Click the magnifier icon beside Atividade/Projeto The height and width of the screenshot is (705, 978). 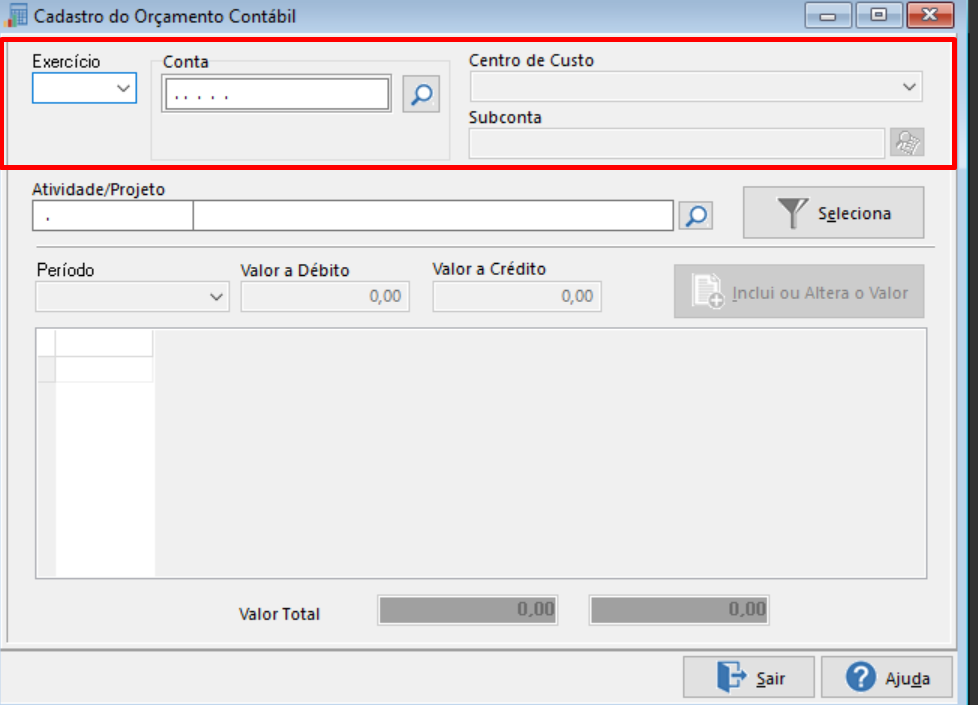tap(695, 216)
